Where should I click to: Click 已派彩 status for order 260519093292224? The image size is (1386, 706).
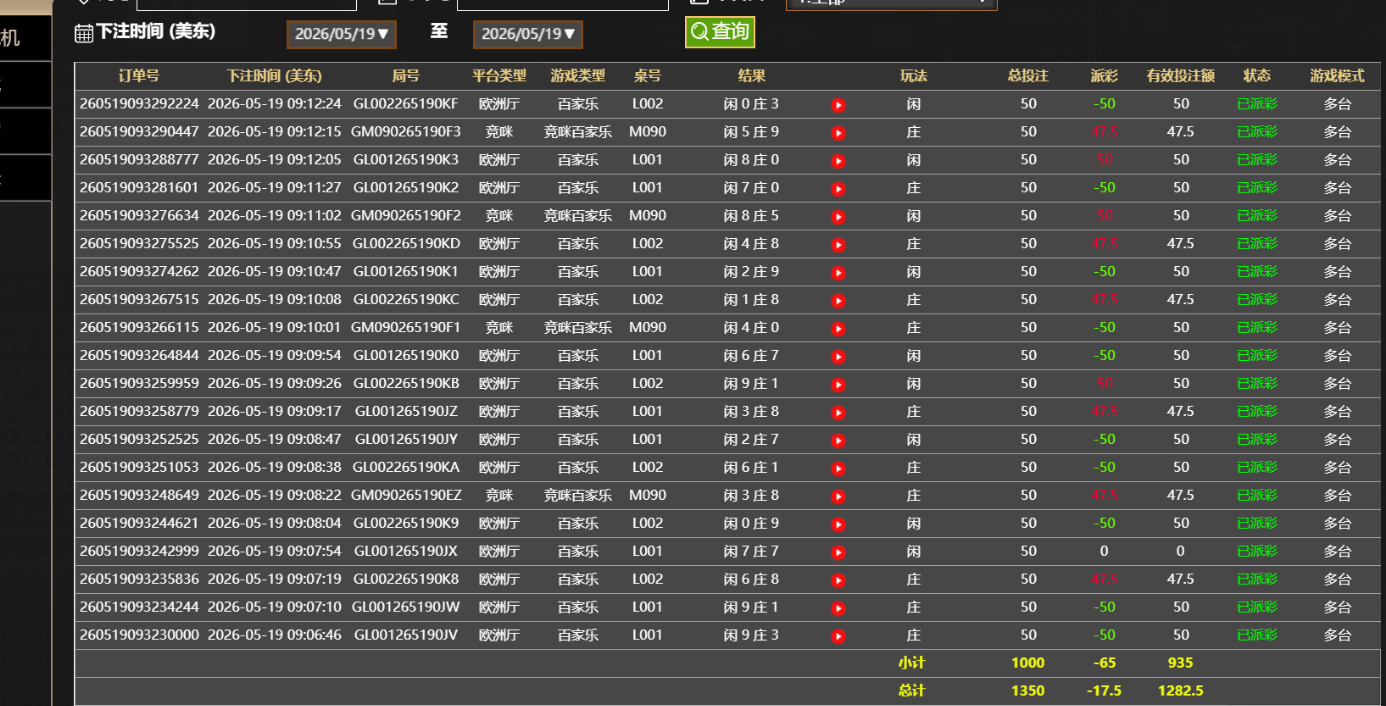pyautogui.click(x=1257, y=104)
